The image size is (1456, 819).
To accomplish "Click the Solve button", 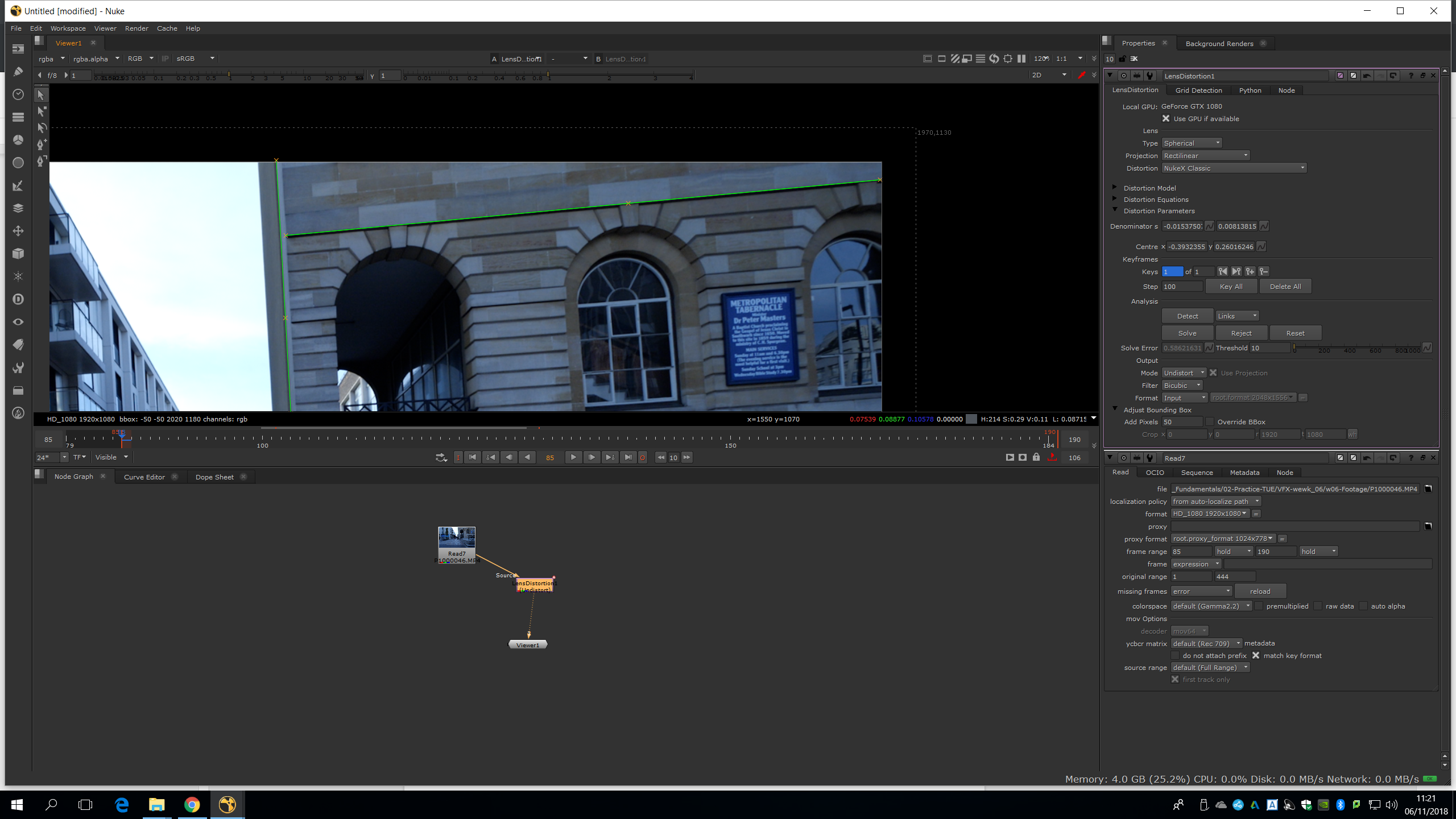I will click(x=1187, y=333).
